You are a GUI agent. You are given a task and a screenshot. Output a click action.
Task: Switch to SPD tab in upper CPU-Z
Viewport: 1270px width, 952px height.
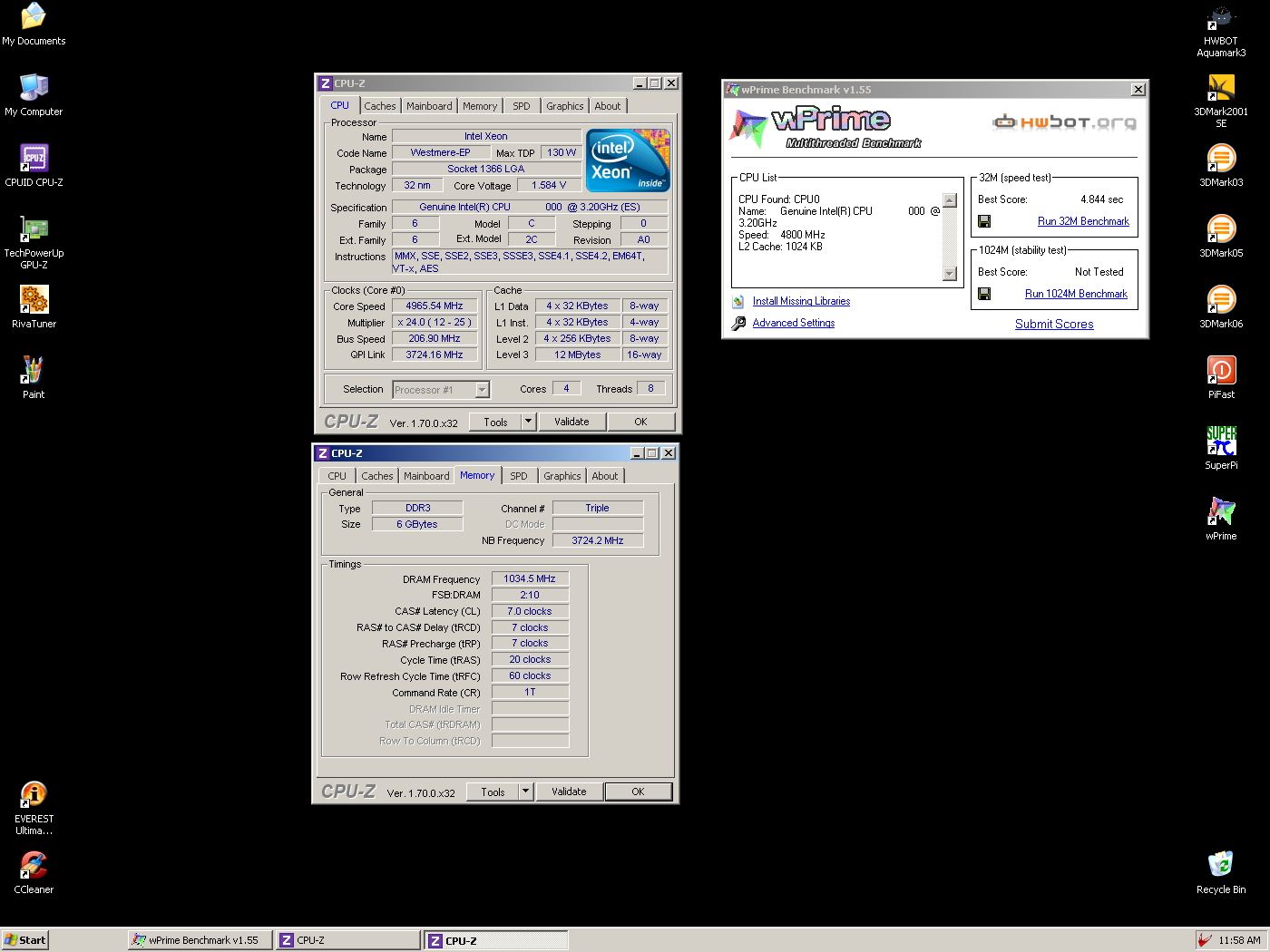click(522, 106)
